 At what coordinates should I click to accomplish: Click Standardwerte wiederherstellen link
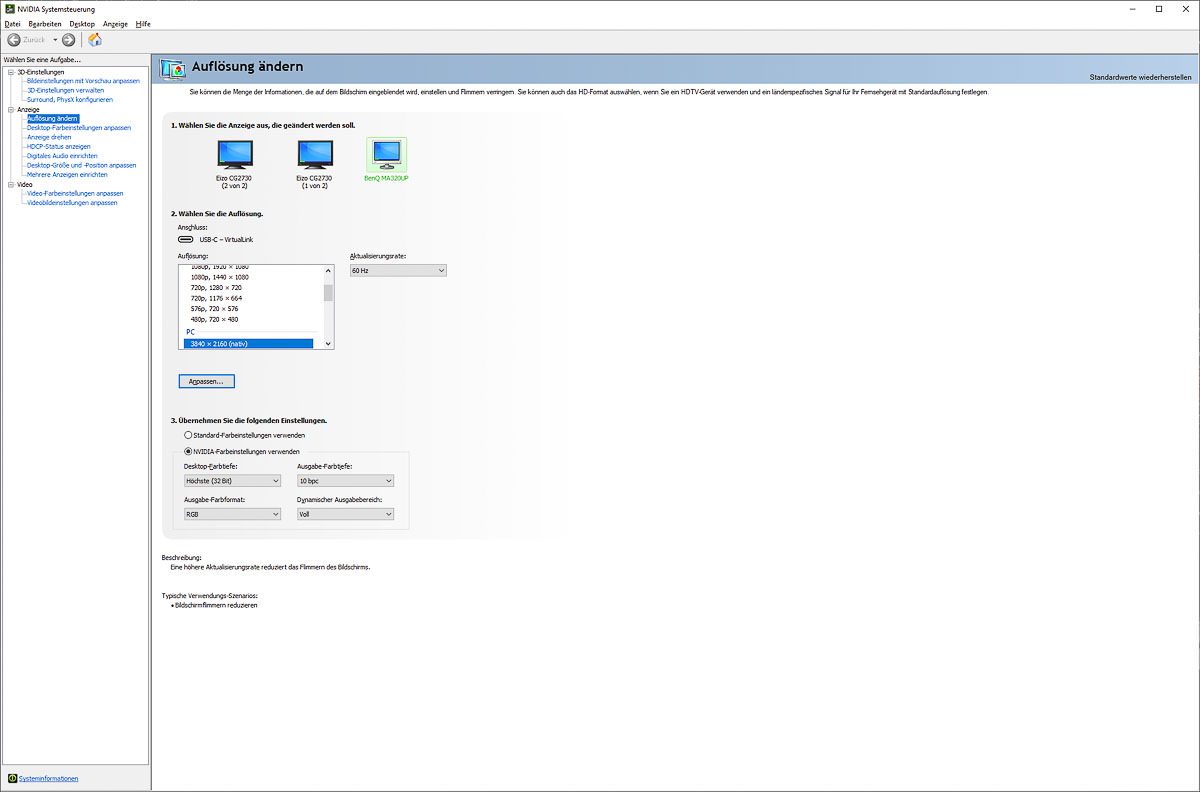[1140, 77]
